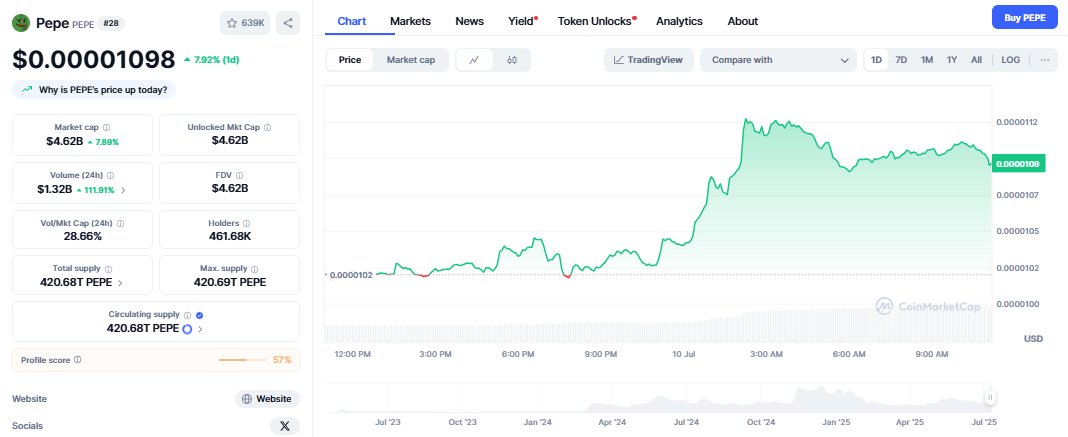Image resolution: width=1068 pixels, height=437 pixels.
Task: Toggle chart to Price view
Action: coord(350,60)
